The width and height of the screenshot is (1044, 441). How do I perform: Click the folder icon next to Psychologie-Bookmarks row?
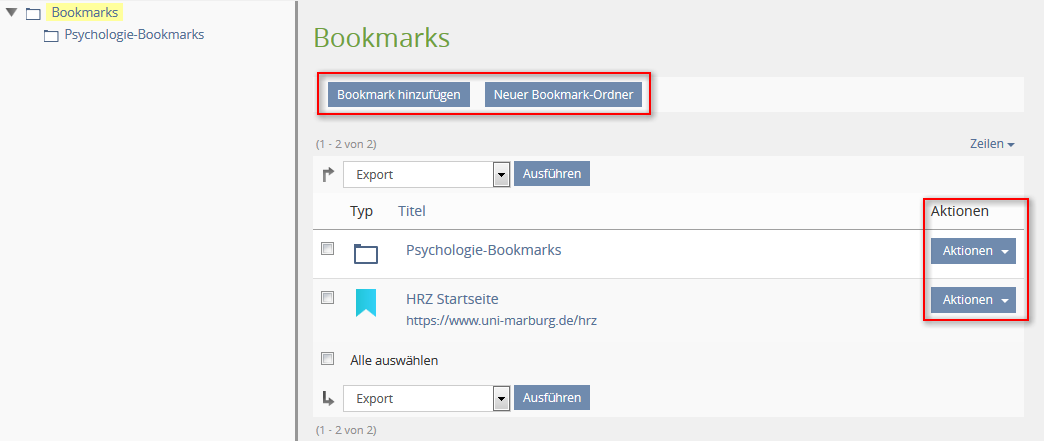point(366,254)
